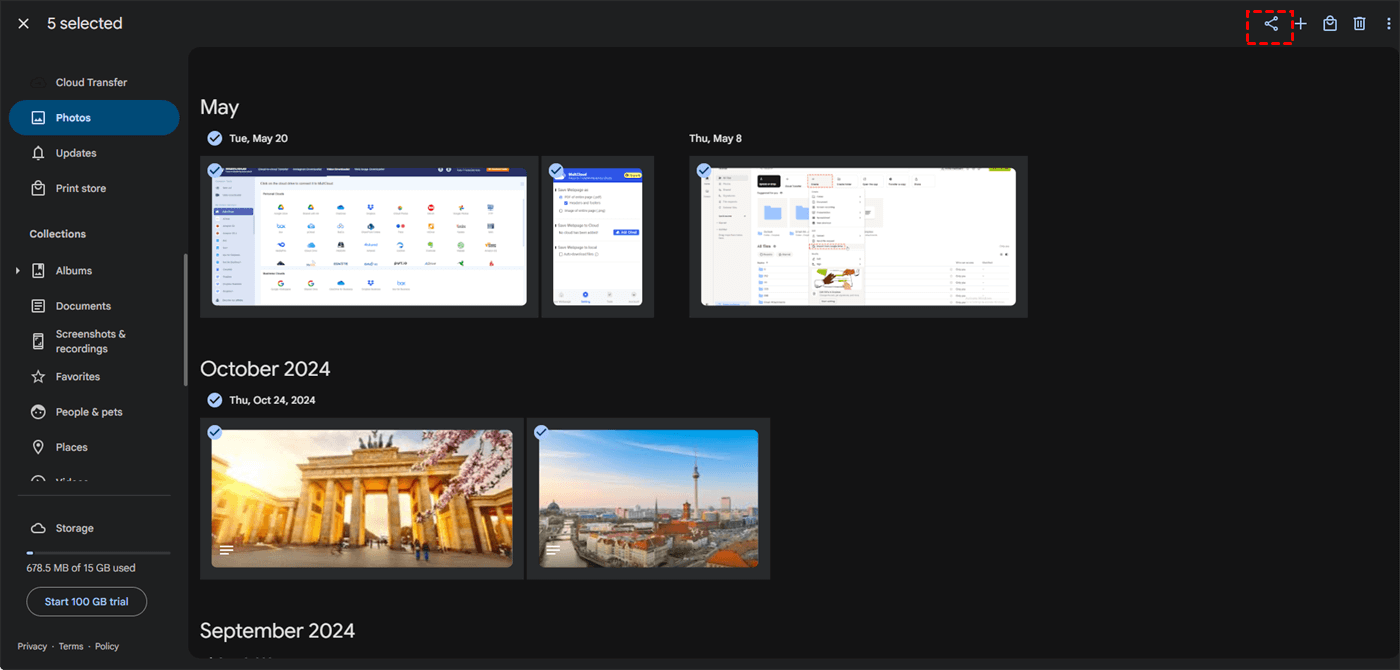Click the People & pets face icon
1400x670 pixels.
(x=38, y=412)
